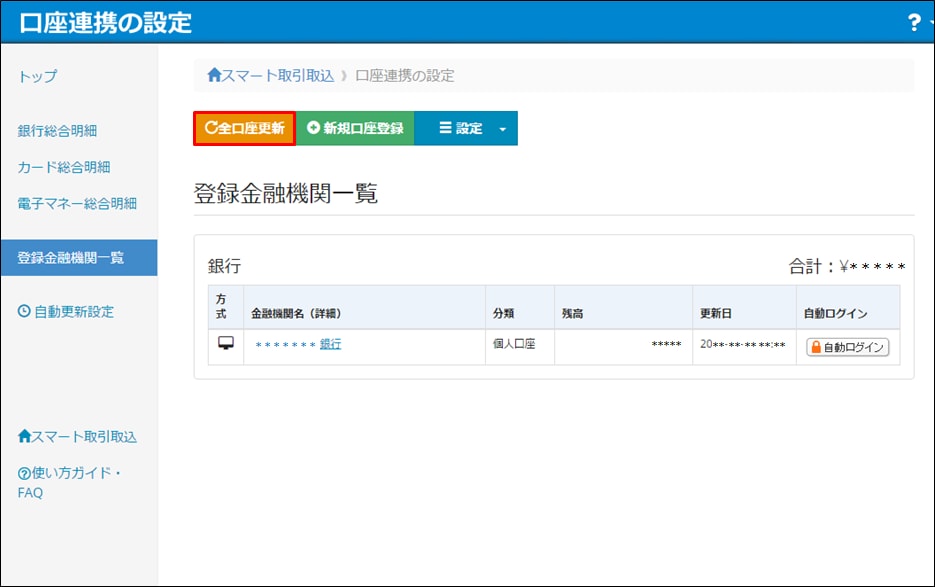Click the 口座連携の設定 breadcrumb text
935x587 pixels.
click(x=405, y=76)
